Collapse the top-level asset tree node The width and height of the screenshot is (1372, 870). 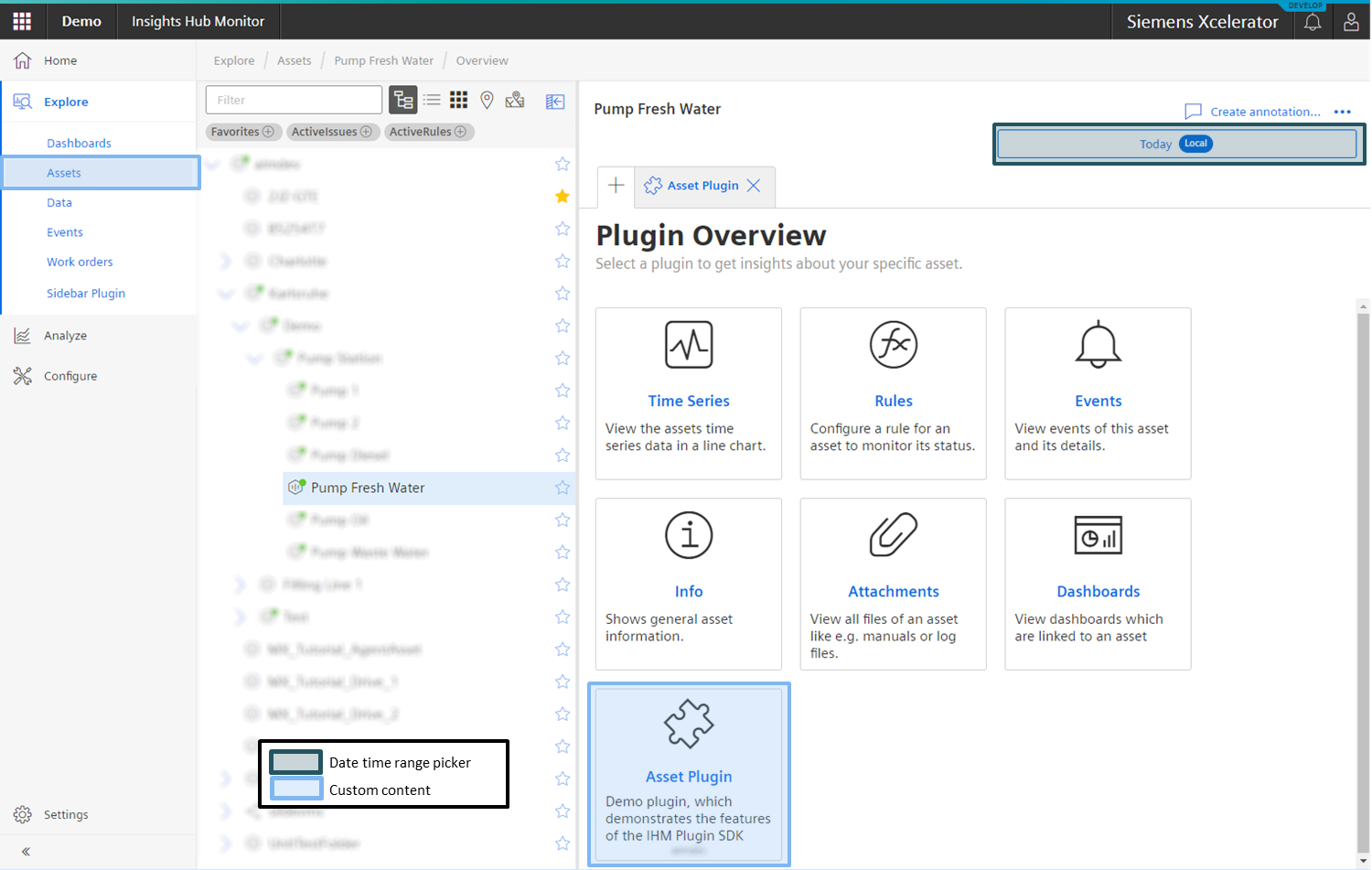(x=213, y=164)
